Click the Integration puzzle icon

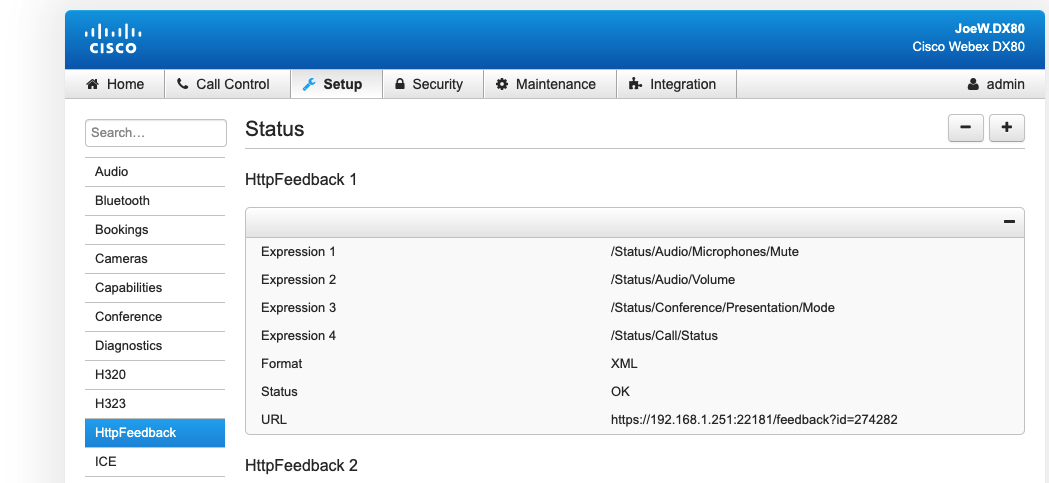(x=635, y=84)
